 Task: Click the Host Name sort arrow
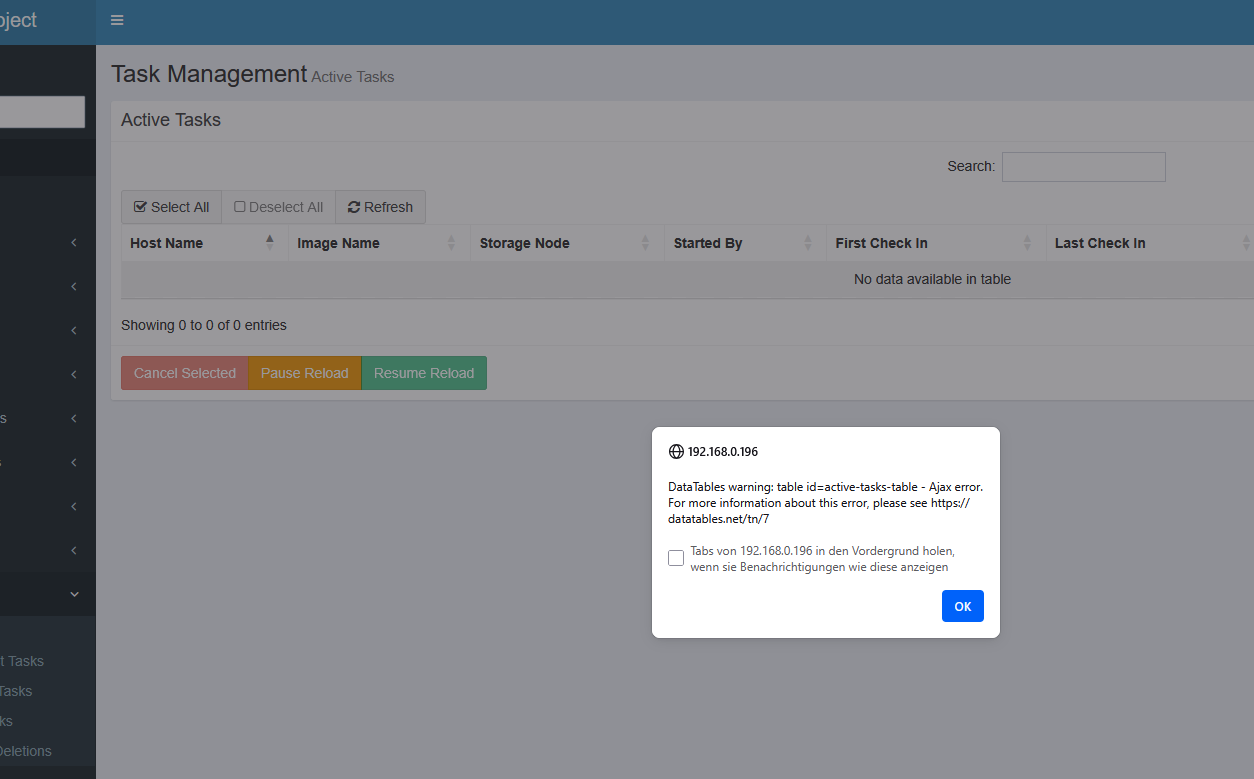(270, 242)
